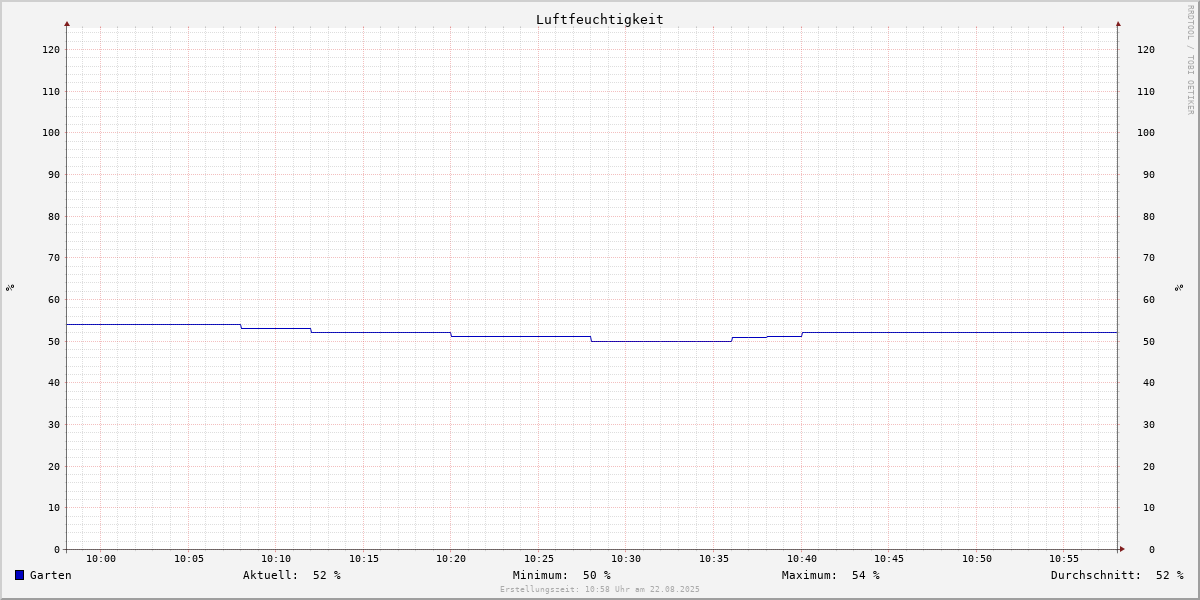Click the % unit label on left axis
Viewport: 1200px width, 600px height.
pyautogui.click(x=10, y=287)
